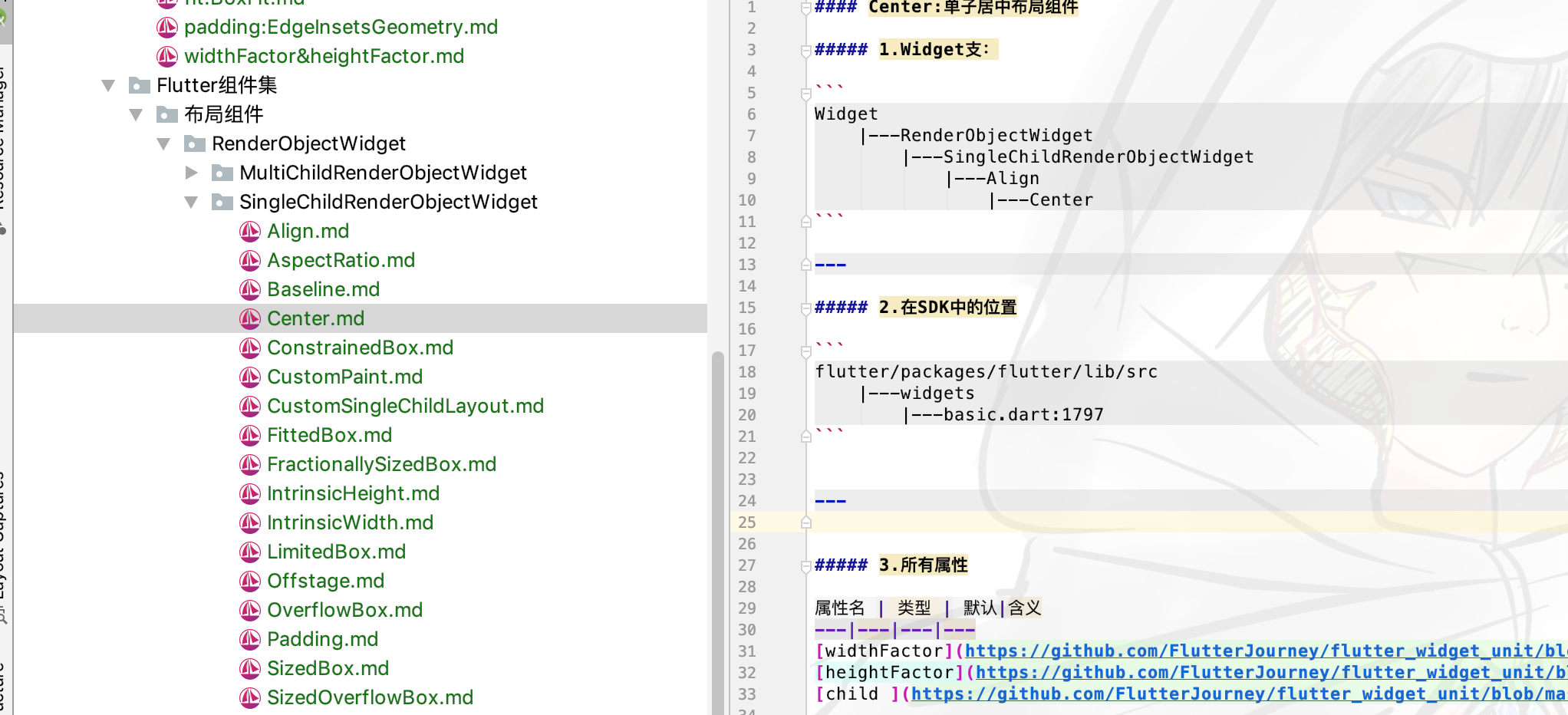
Task: Fold the code block at line 5
Action: [x=805, y=94]
